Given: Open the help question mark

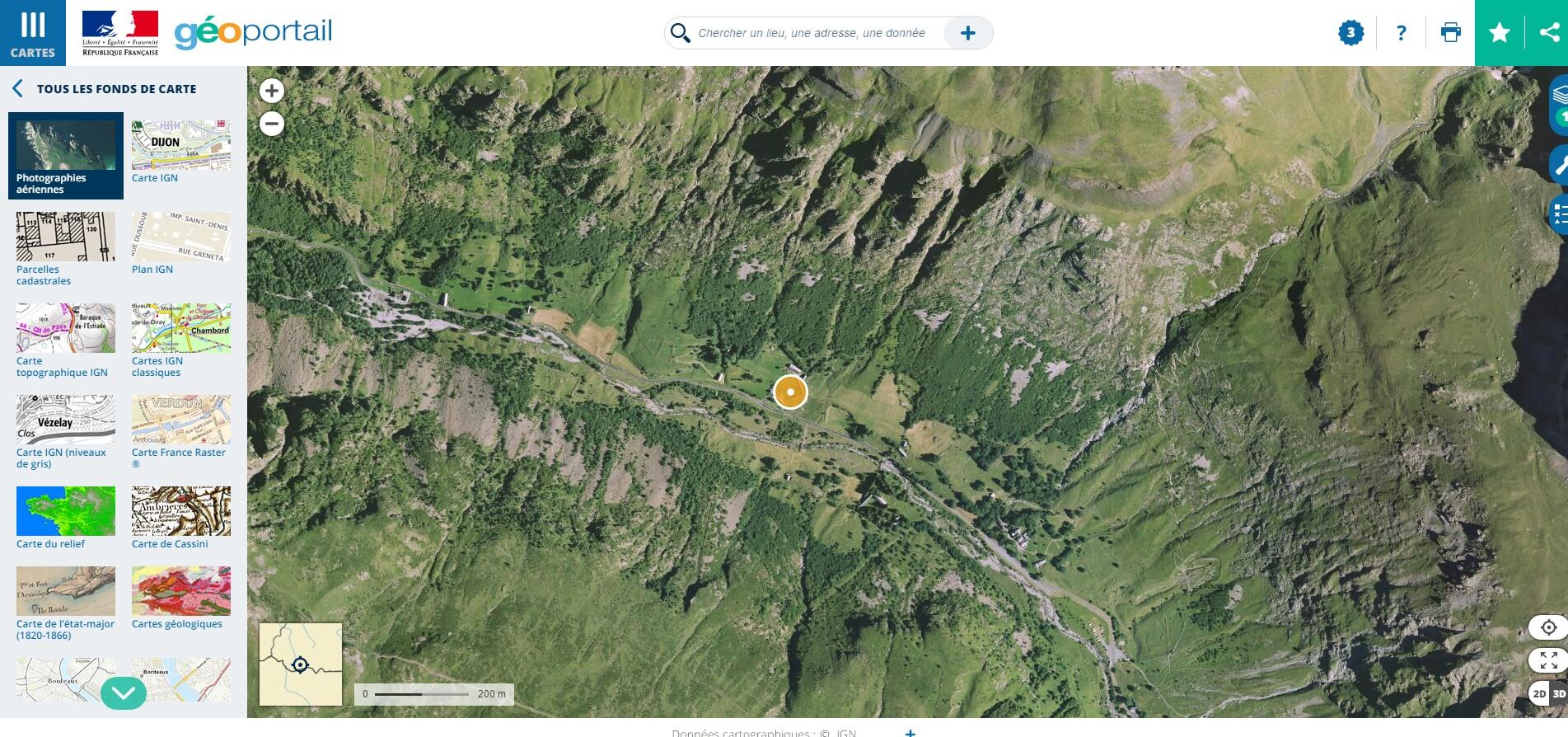Looking at the screenshot, I should click(1401, 33).
